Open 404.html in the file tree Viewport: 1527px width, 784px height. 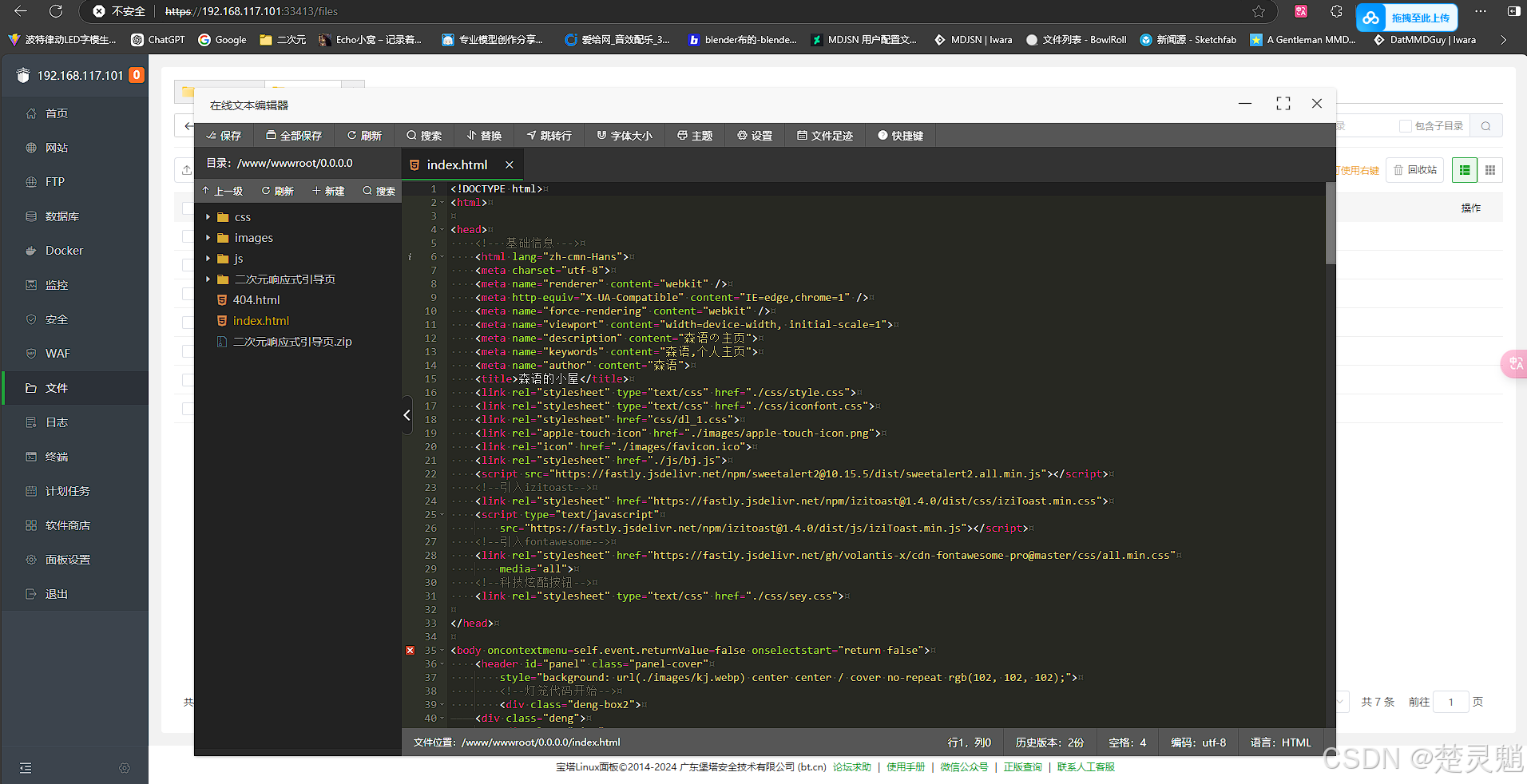click(x=256, y=300)
